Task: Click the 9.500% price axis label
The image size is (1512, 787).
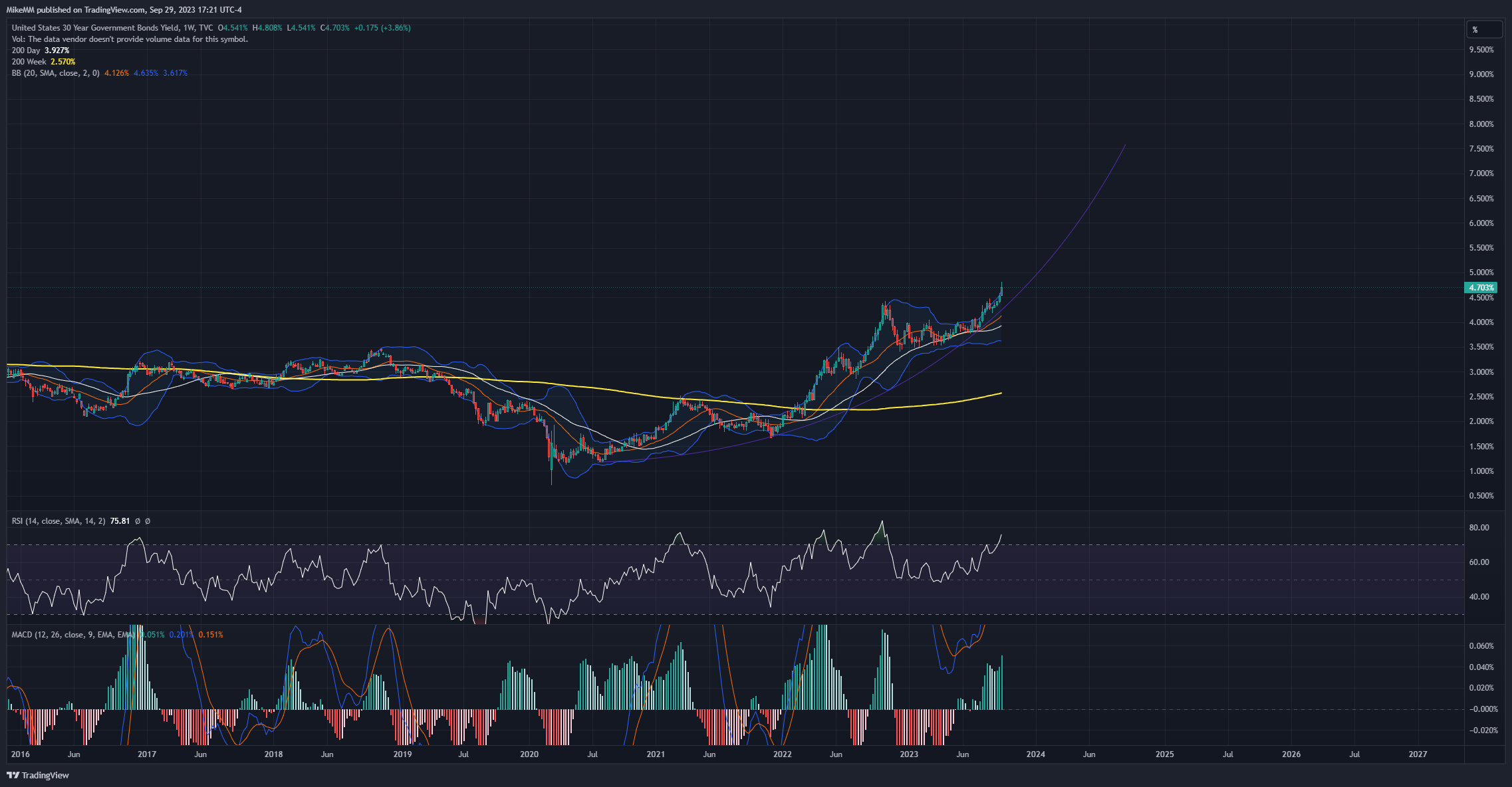Action: point(1481,50)
